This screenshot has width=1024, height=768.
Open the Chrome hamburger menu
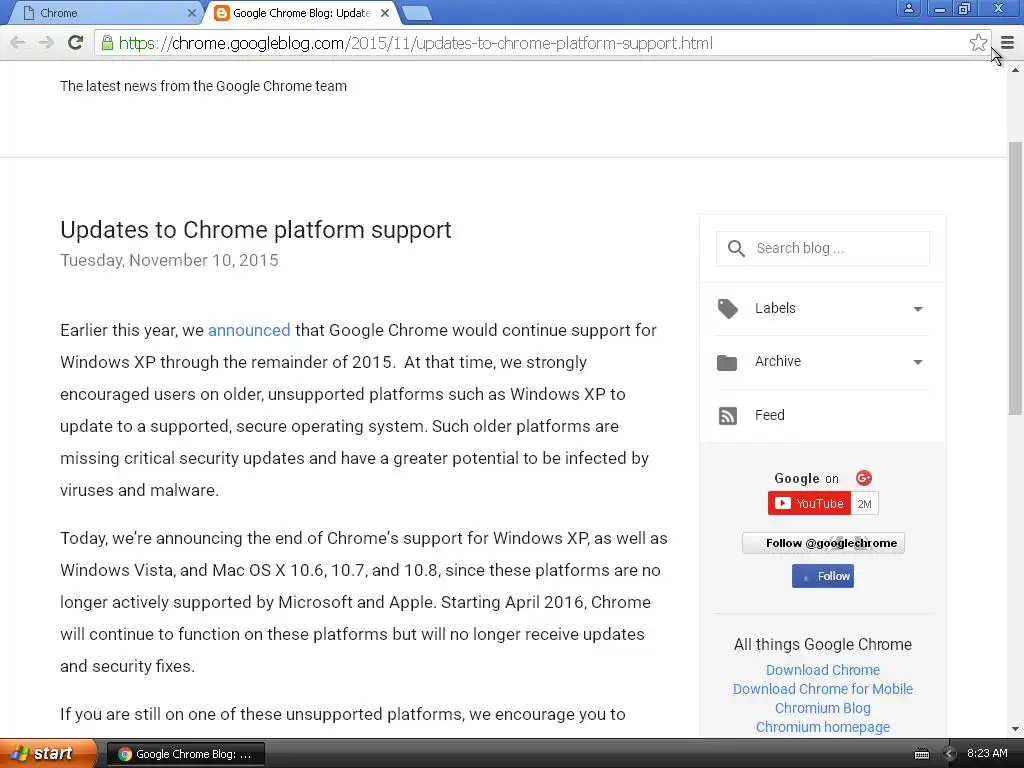coord(1007,43)
